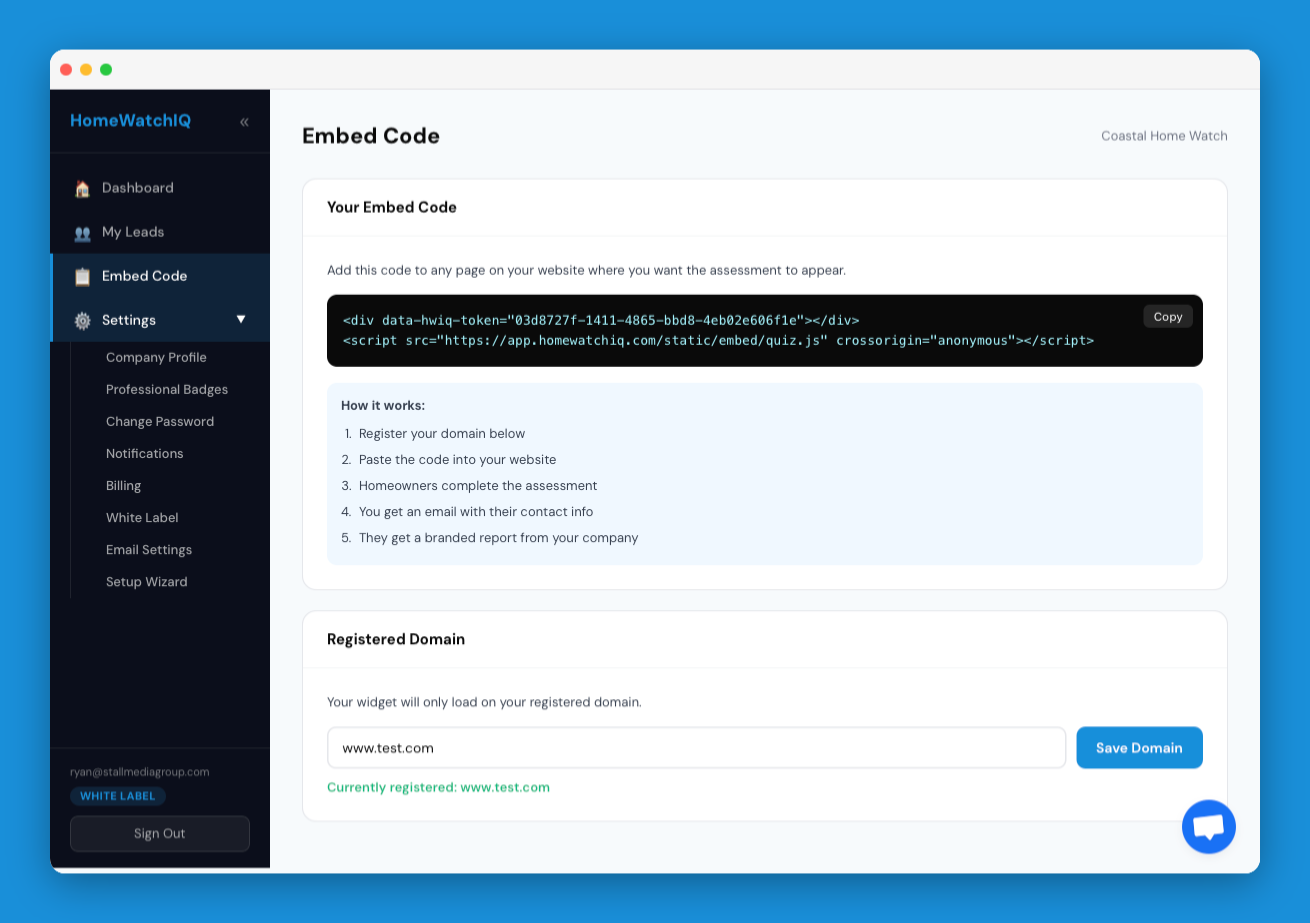Image resolution: width=1310 pixels, height=923 pixels.
Task: Open Professional Badges settings
Action: (167, 389)
